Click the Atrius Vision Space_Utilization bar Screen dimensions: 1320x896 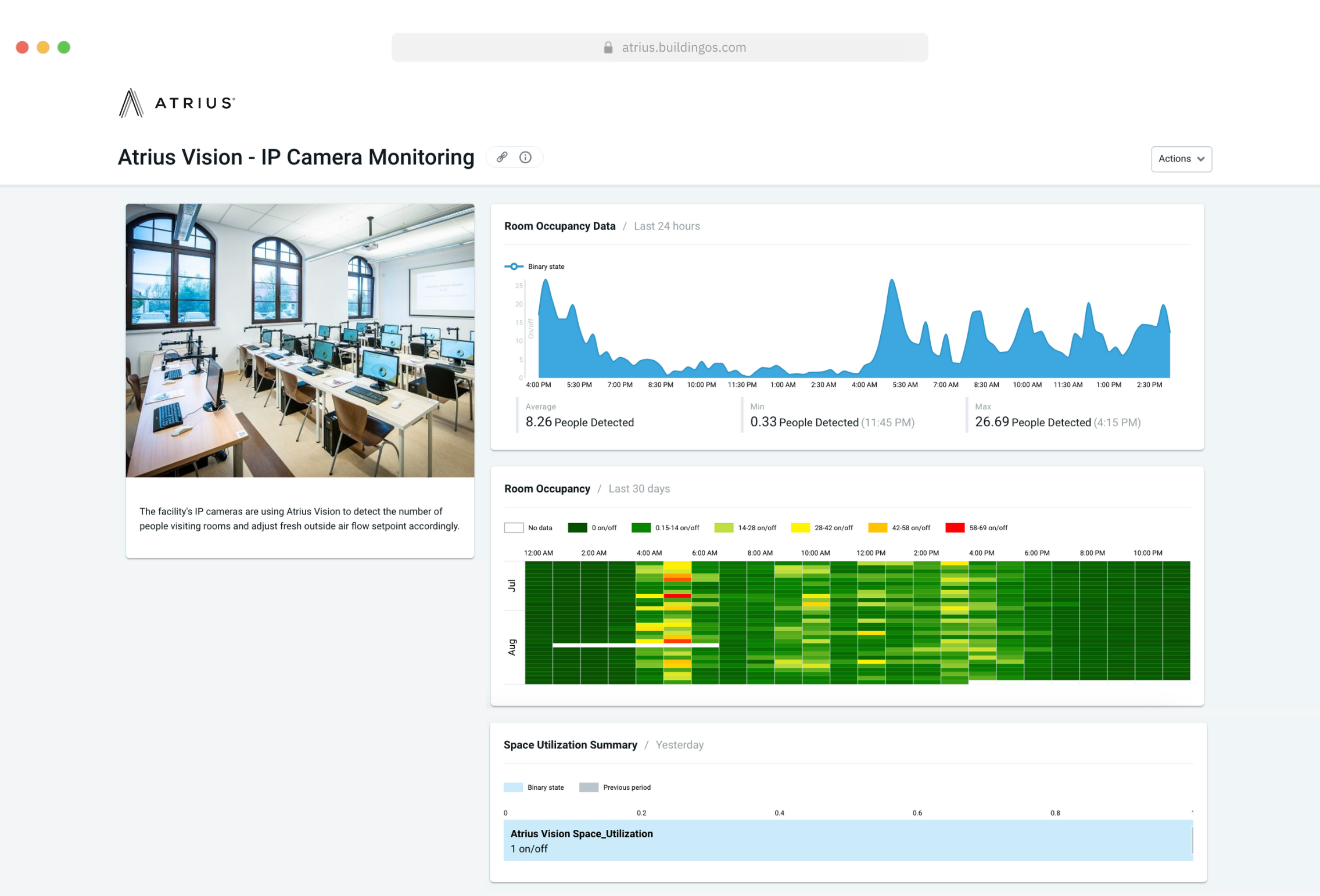coord(848,840)
